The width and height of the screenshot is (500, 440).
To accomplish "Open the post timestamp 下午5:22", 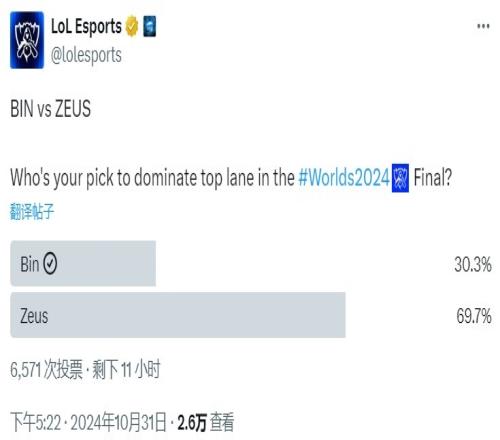I will [x=36, y=423].
